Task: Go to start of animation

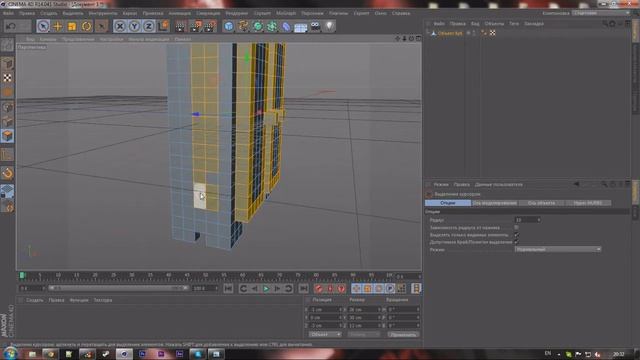Action: pos(228,289)
